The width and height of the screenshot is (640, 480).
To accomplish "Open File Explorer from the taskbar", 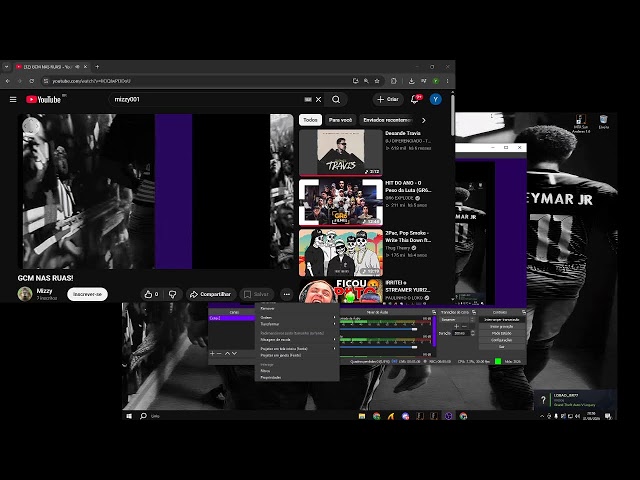I will click(x=362, y=416).
